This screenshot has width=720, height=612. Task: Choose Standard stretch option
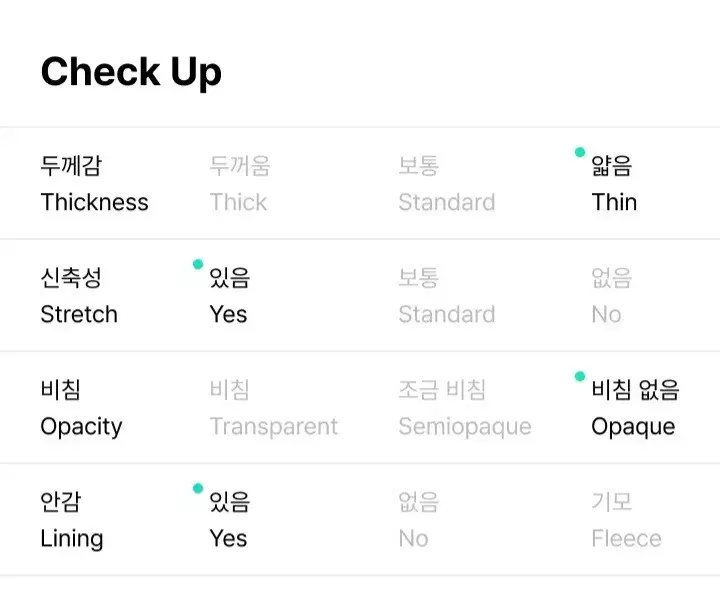tap(446, 296)
